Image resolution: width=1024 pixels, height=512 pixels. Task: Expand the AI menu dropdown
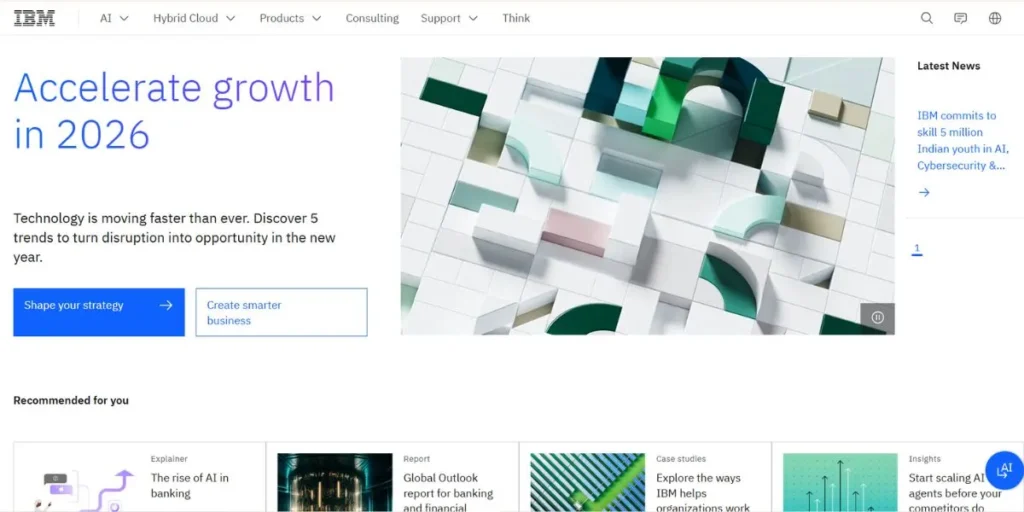pos(114,18)
